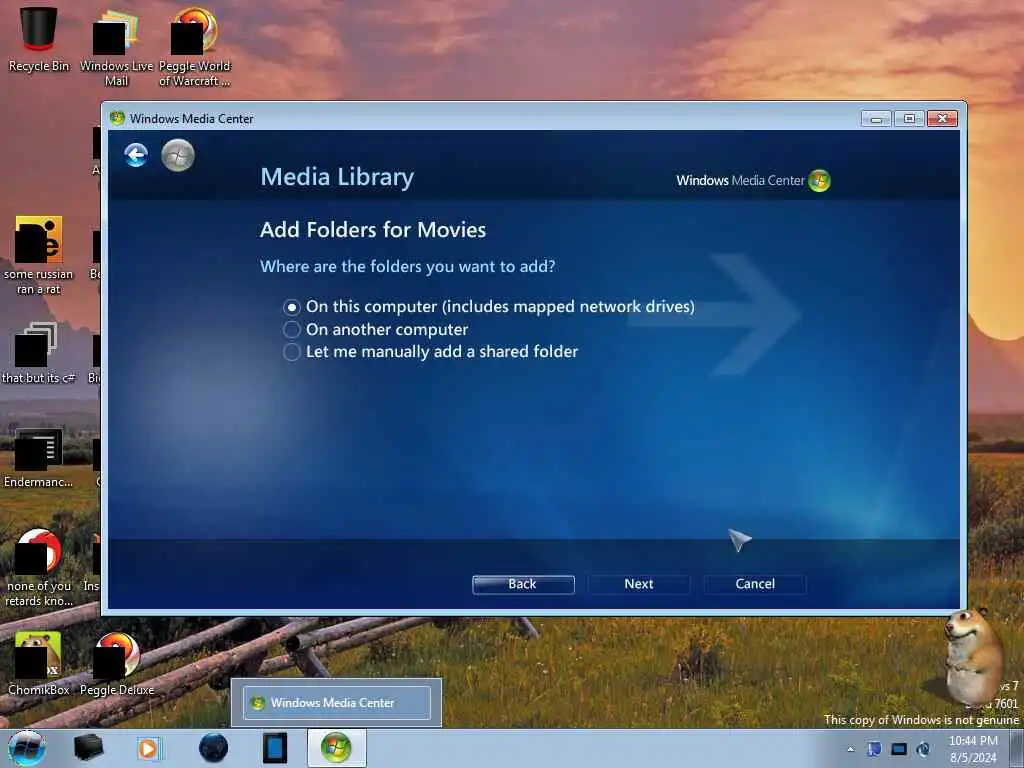This screenshot has width=1024, height=768.
Task: Click the Back button
Action: [x=523, y=584]
